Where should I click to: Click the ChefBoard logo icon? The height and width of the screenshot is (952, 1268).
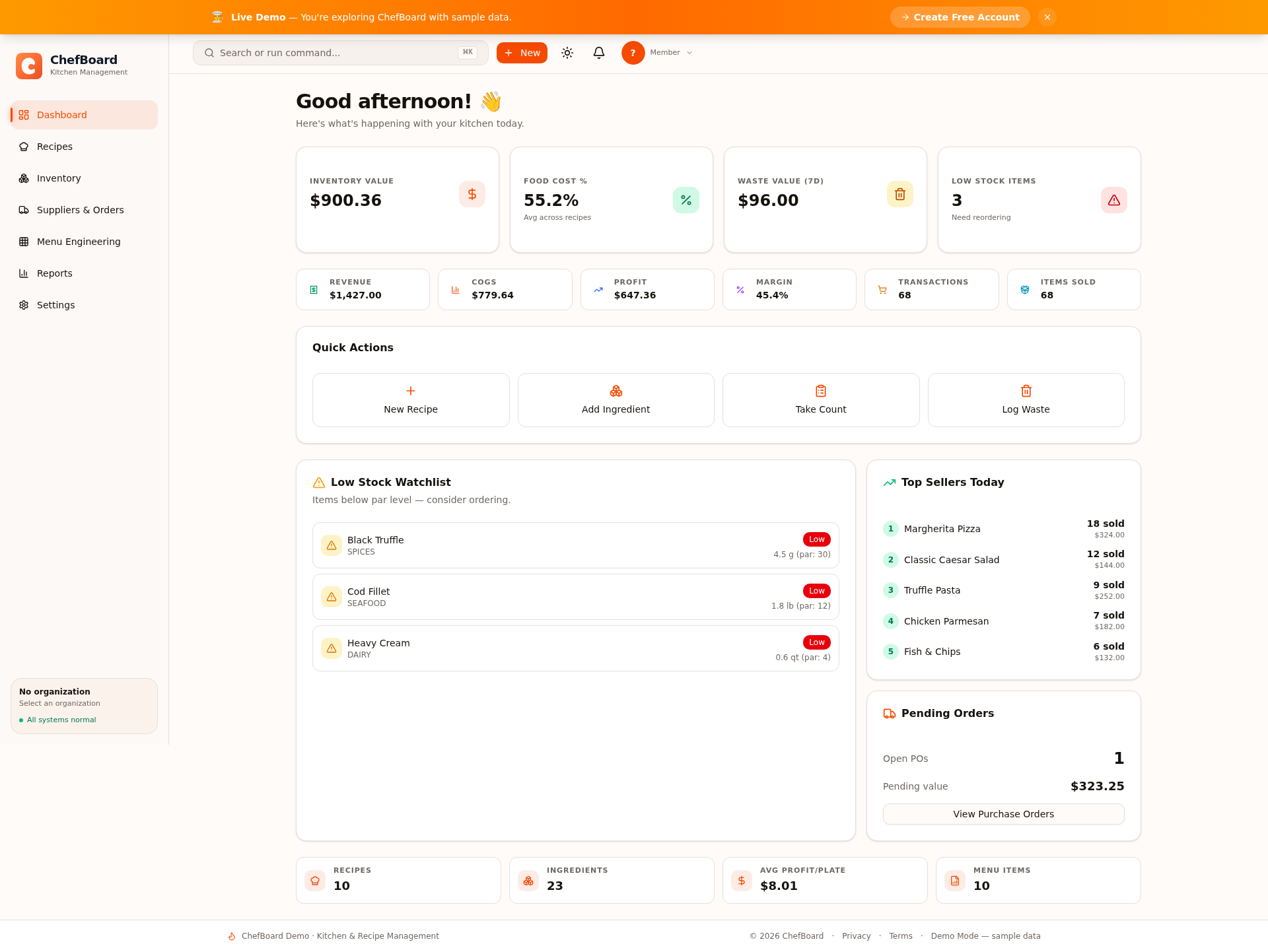(29, 65)
